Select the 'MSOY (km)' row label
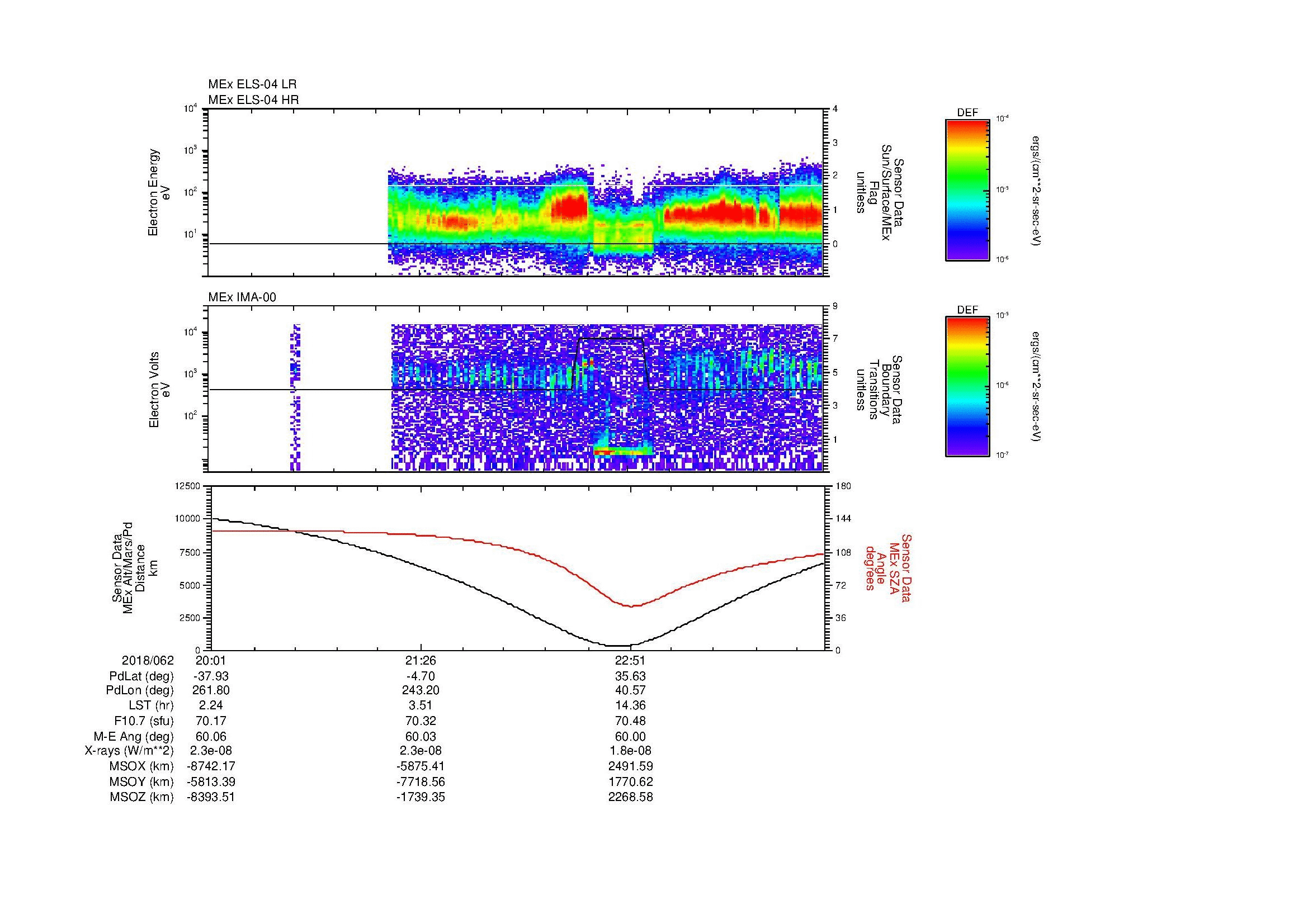The width and height of the screenshot is (1308, 924). click(141, 781)
